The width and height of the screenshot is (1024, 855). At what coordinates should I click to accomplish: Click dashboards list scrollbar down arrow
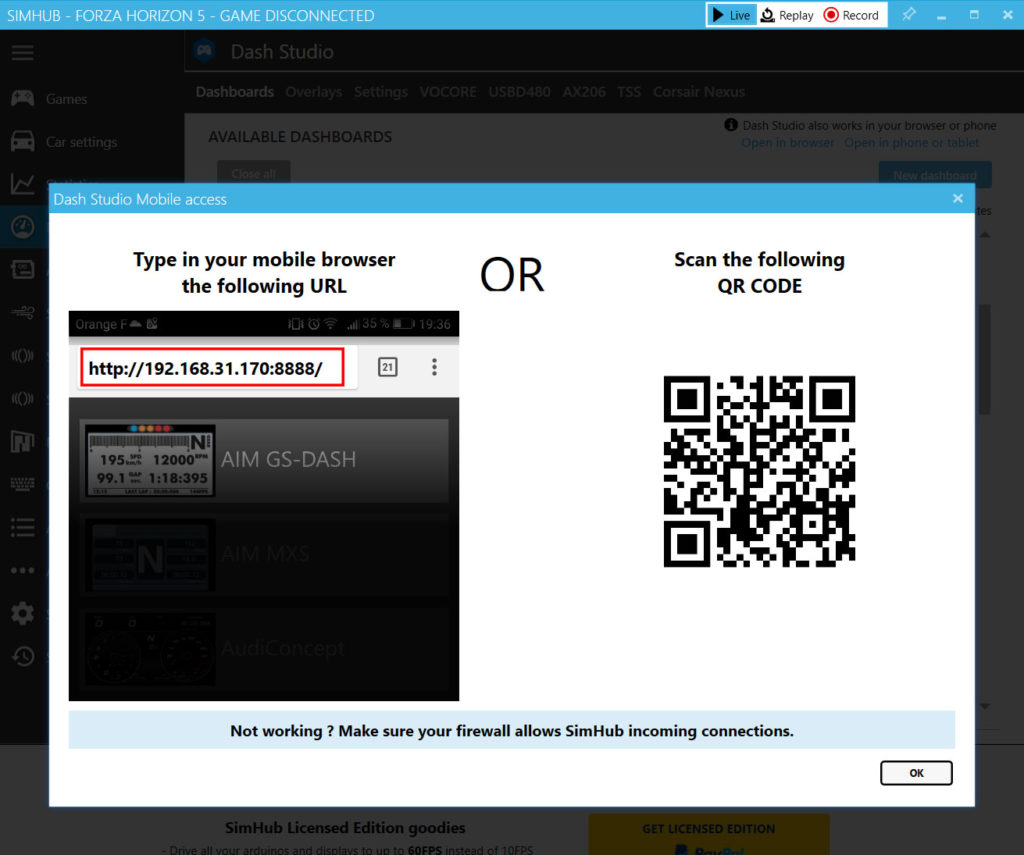[985, 706]
